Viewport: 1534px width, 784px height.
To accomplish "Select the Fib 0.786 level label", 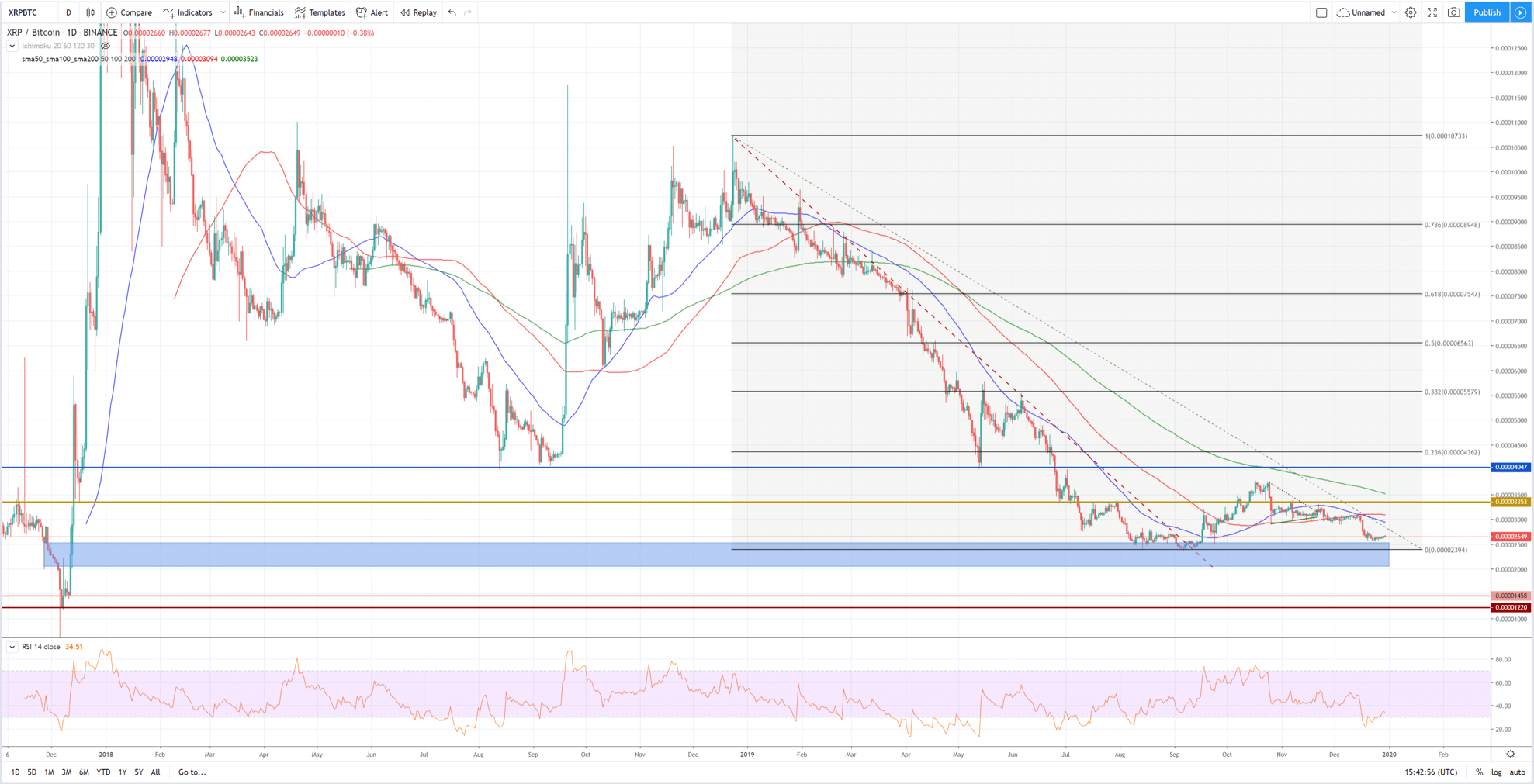I will (x=1452, y=225).
